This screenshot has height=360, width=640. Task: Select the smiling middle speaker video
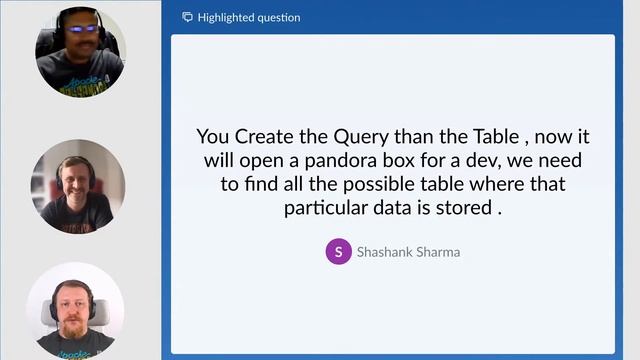(78, 187)
